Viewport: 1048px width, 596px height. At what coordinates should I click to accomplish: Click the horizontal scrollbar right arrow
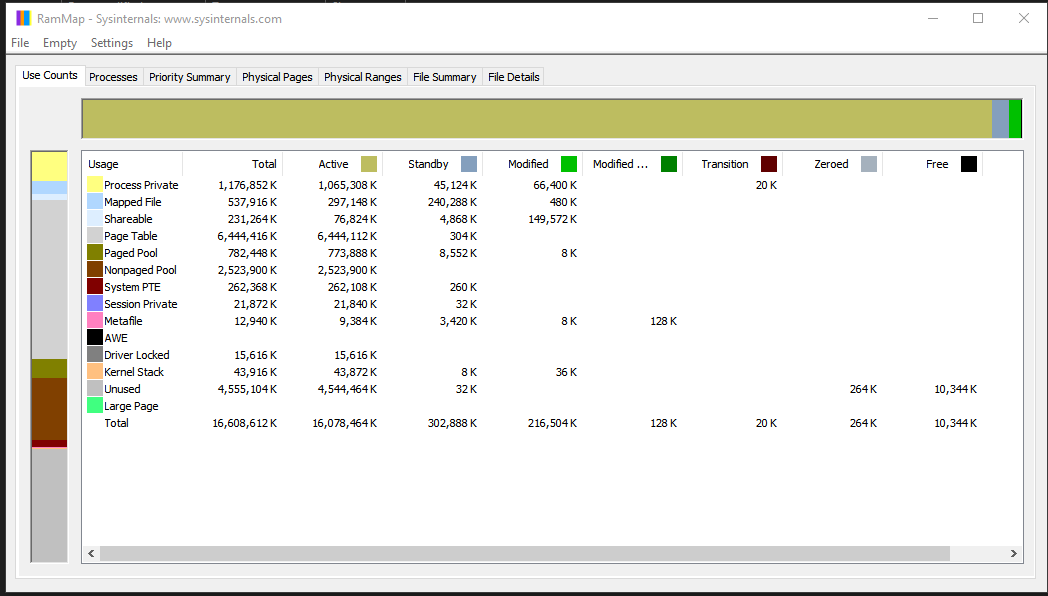1013,553
